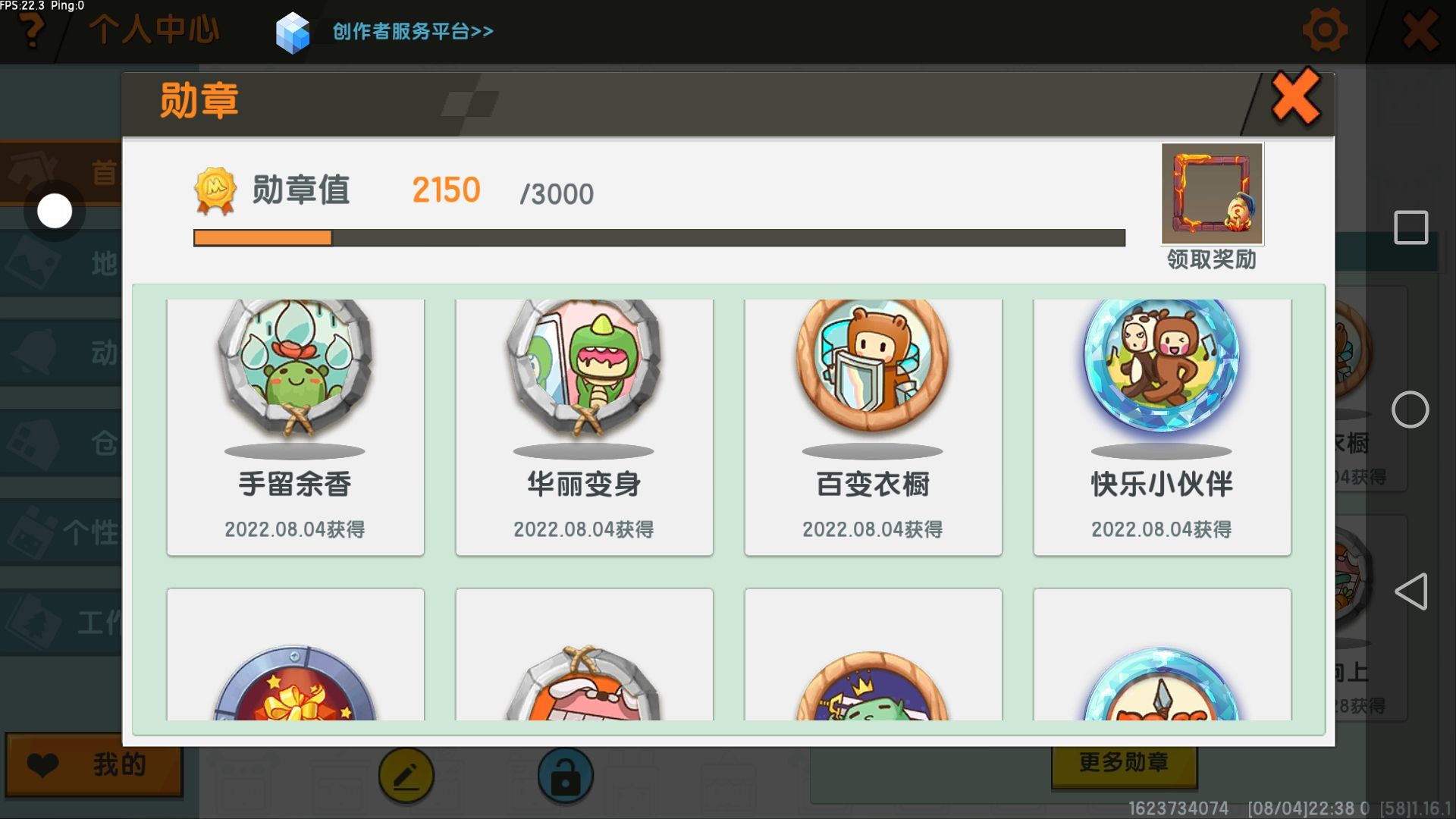Tap the Android back triangle button
The width and height of the screenshot is (1456, 819).
click(1410, 591)
